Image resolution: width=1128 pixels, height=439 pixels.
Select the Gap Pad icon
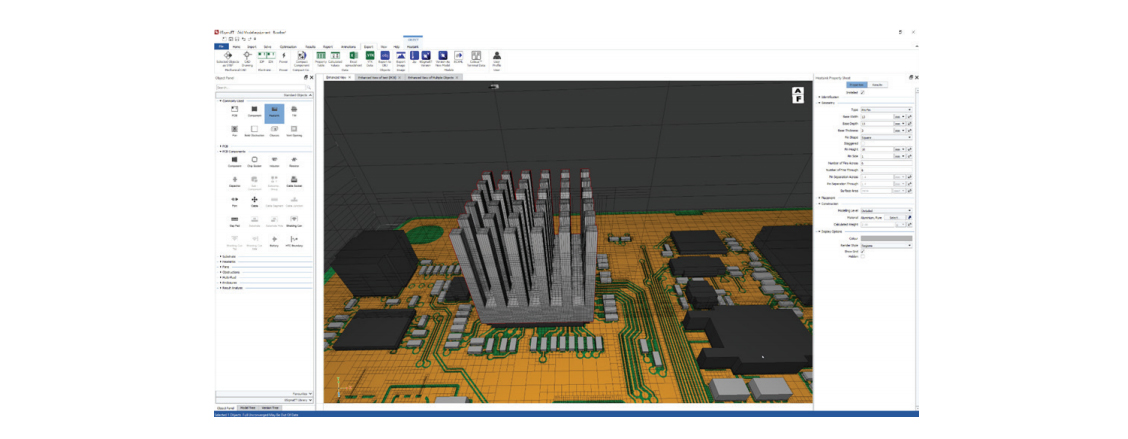pos(235,221)
